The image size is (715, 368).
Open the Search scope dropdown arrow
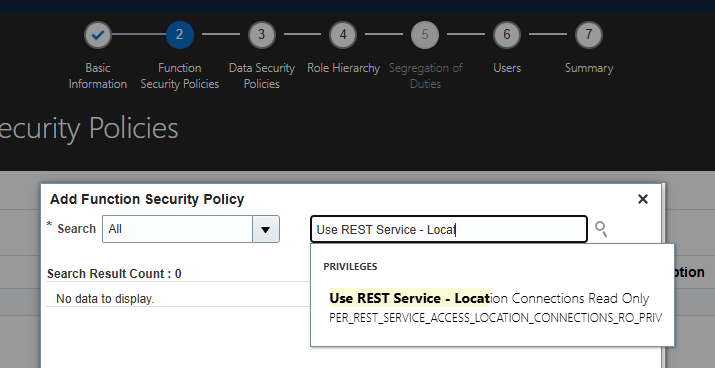click(x=266, y=229)
